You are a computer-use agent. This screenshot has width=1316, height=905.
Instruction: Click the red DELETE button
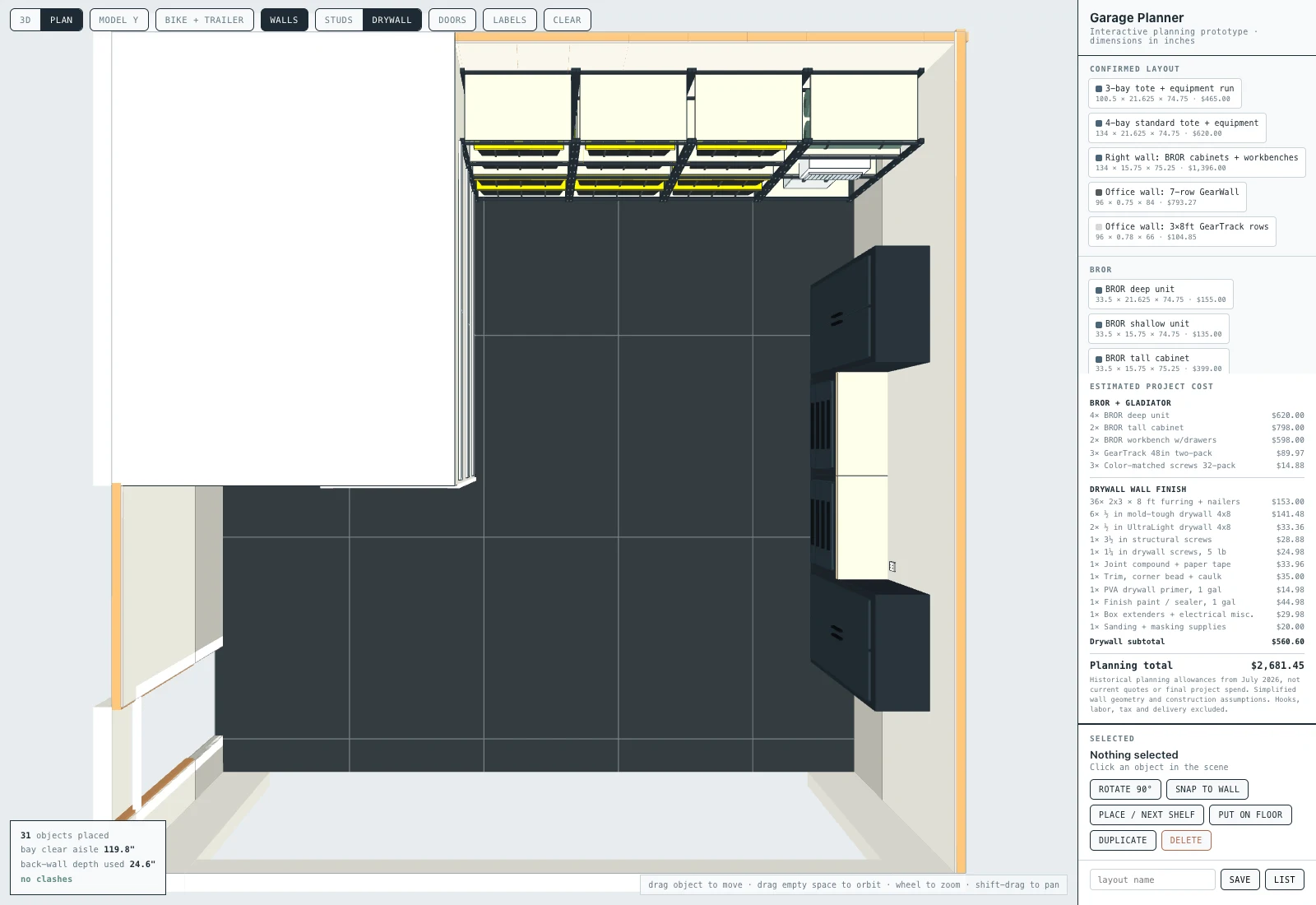[x=1186, y=841]
